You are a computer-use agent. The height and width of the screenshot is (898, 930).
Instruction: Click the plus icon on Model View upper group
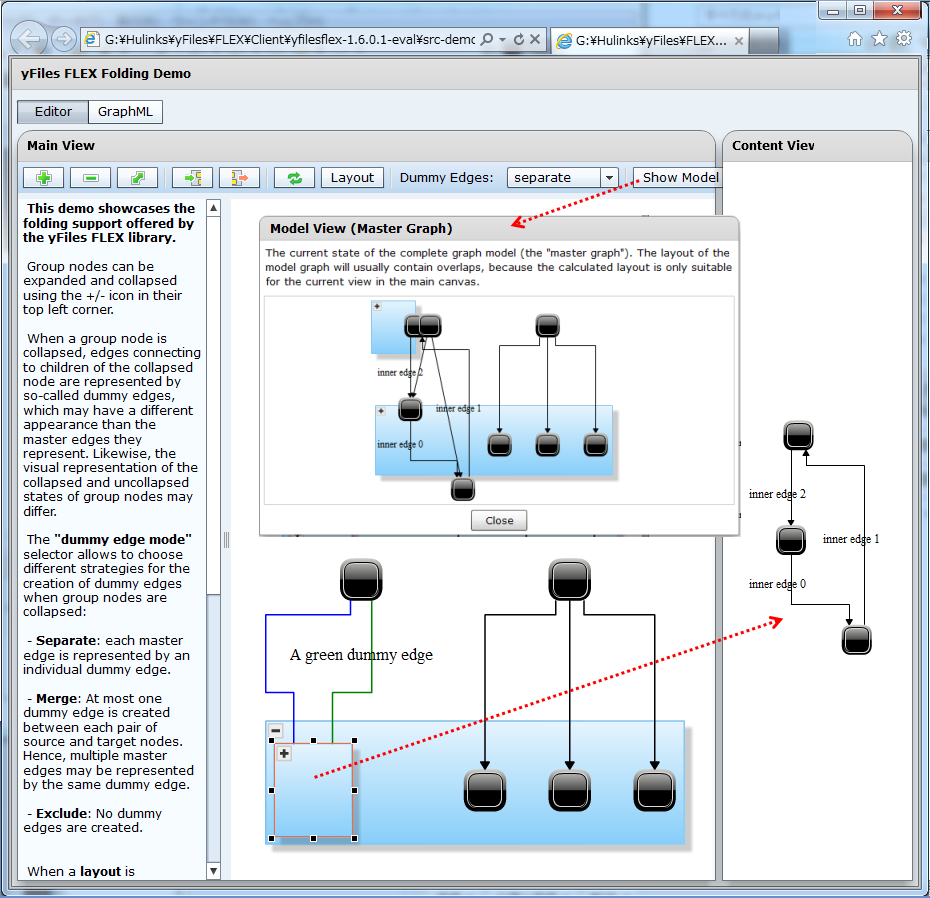(377, 307)
